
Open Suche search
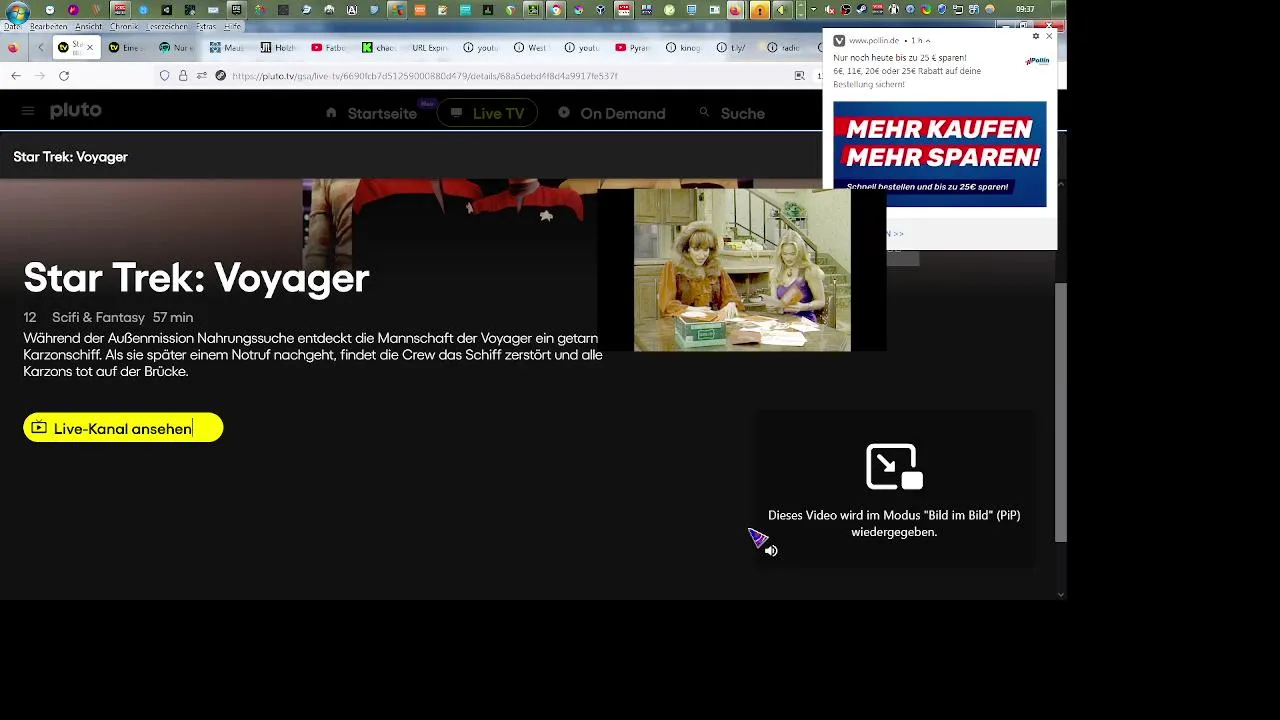tap(732, 113)
